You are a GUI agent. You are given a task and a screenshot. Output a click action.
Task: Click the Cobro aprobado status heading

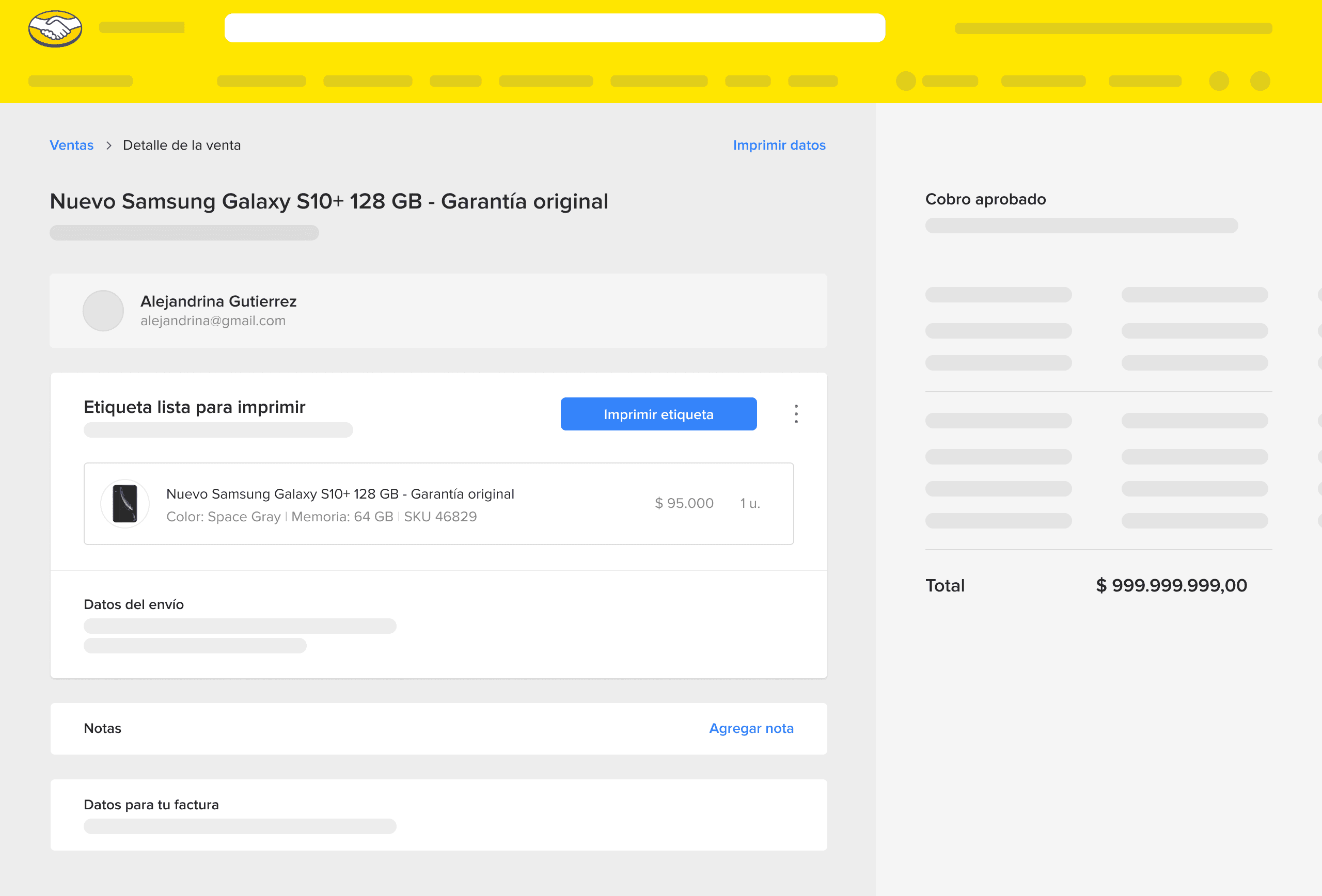pyautogui.click(x=985, y=199)
